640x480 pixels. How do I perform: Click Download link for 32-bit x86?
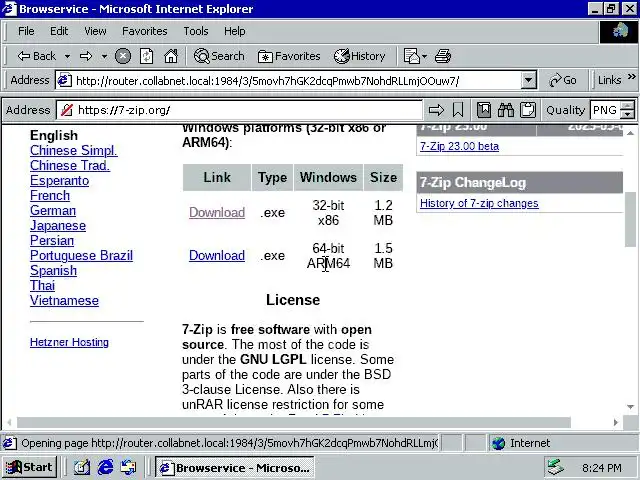[x=217, y=212]
